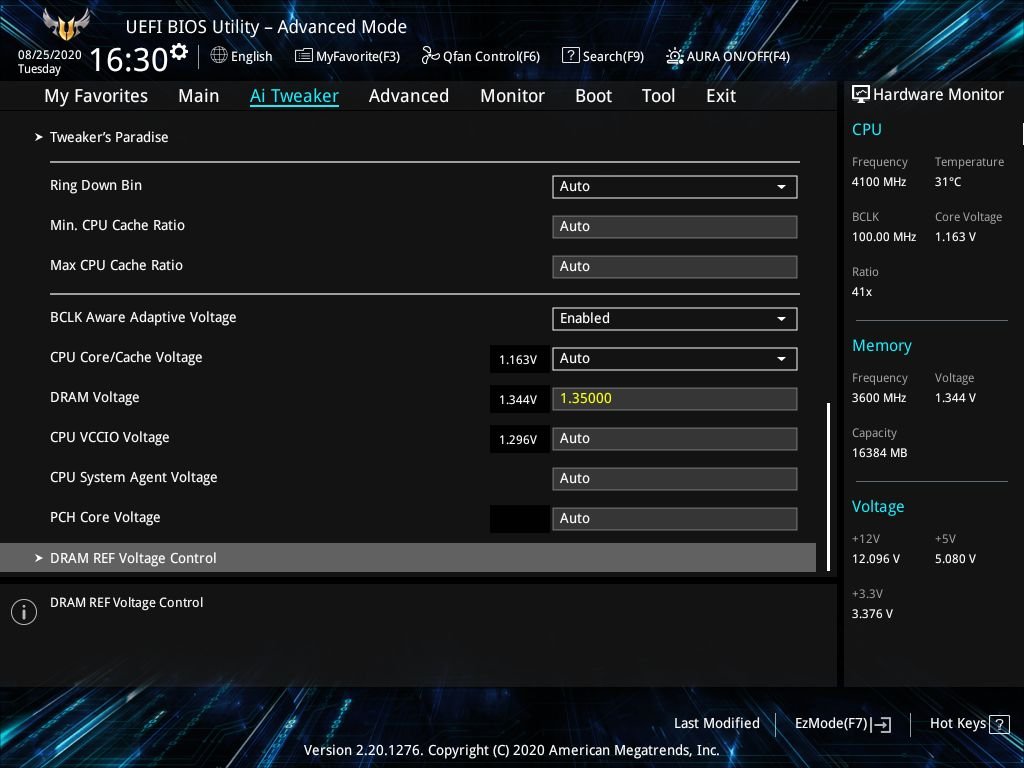Click the Hot Keys question mark icon
The height and width of the screenshot is (768, 1024).
[x=999, y=724]
